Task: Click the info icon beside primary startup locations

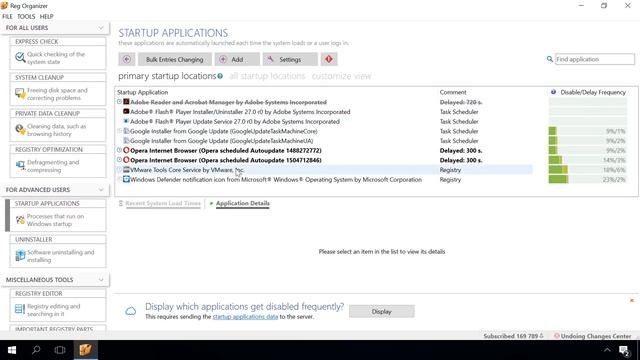Action: point(220,76)
